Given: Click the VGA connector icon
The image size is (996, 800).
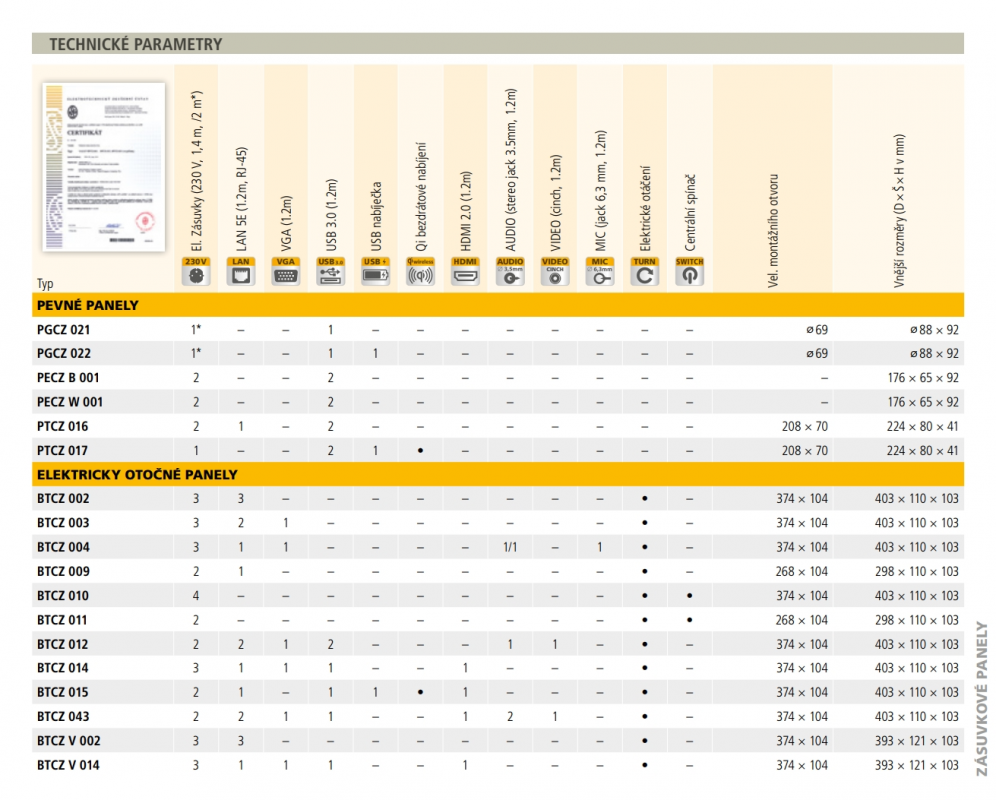Looking at the screenshot, I should [x=286, y=271].
